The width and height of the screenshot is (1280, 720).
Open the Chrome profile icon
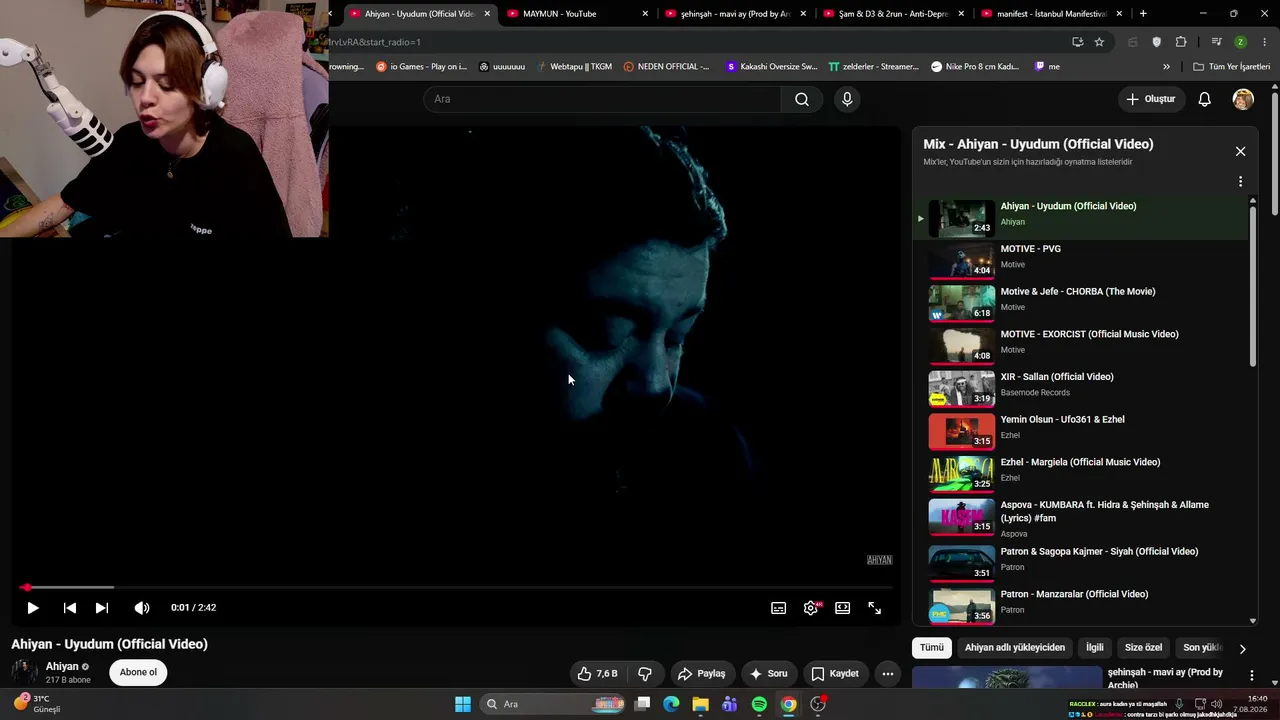coord(1240,42)
